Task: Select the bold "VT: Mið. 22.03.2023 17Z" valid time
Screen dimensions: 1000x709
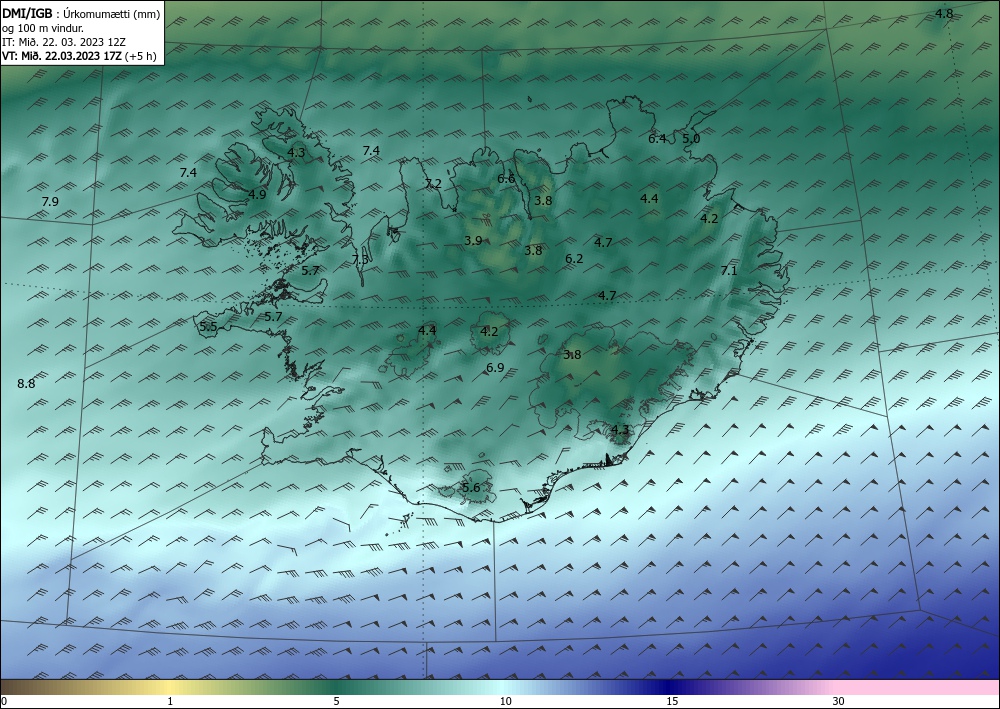Action: pyautogui.click(x=62, y=55)
